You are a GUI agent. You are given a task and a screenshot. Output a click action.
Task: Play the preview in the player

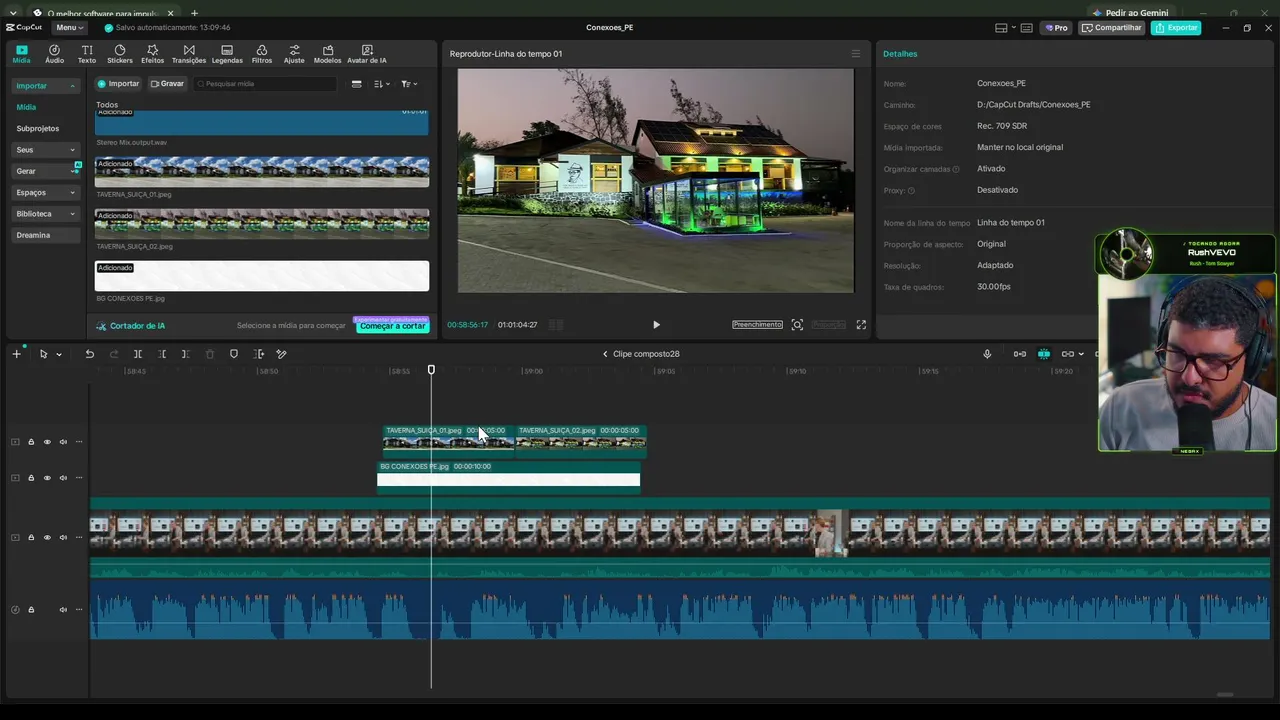tap(656, 325)
